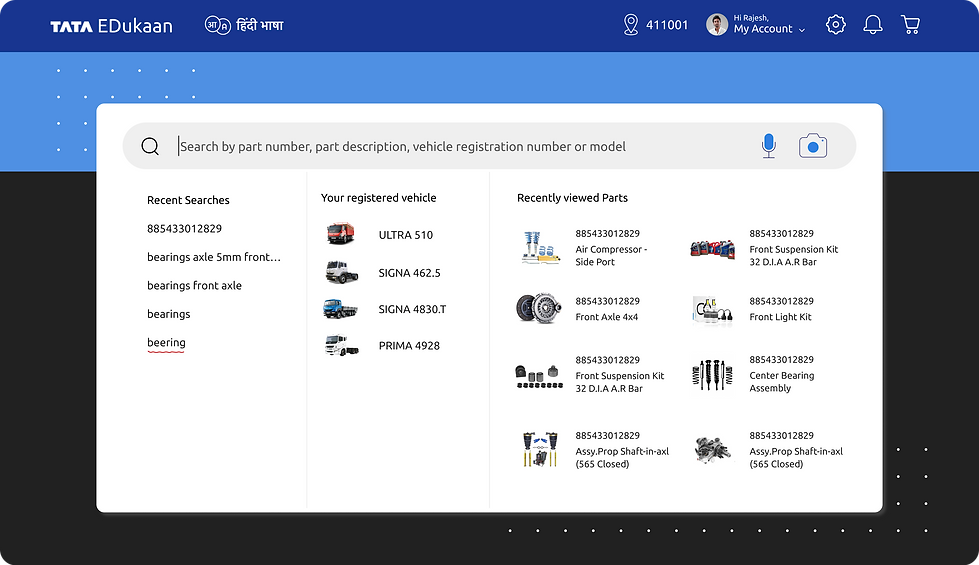Expand the My Account dropdown
Image resolution: width=979 pixels, height=565 pixels.
769,30
